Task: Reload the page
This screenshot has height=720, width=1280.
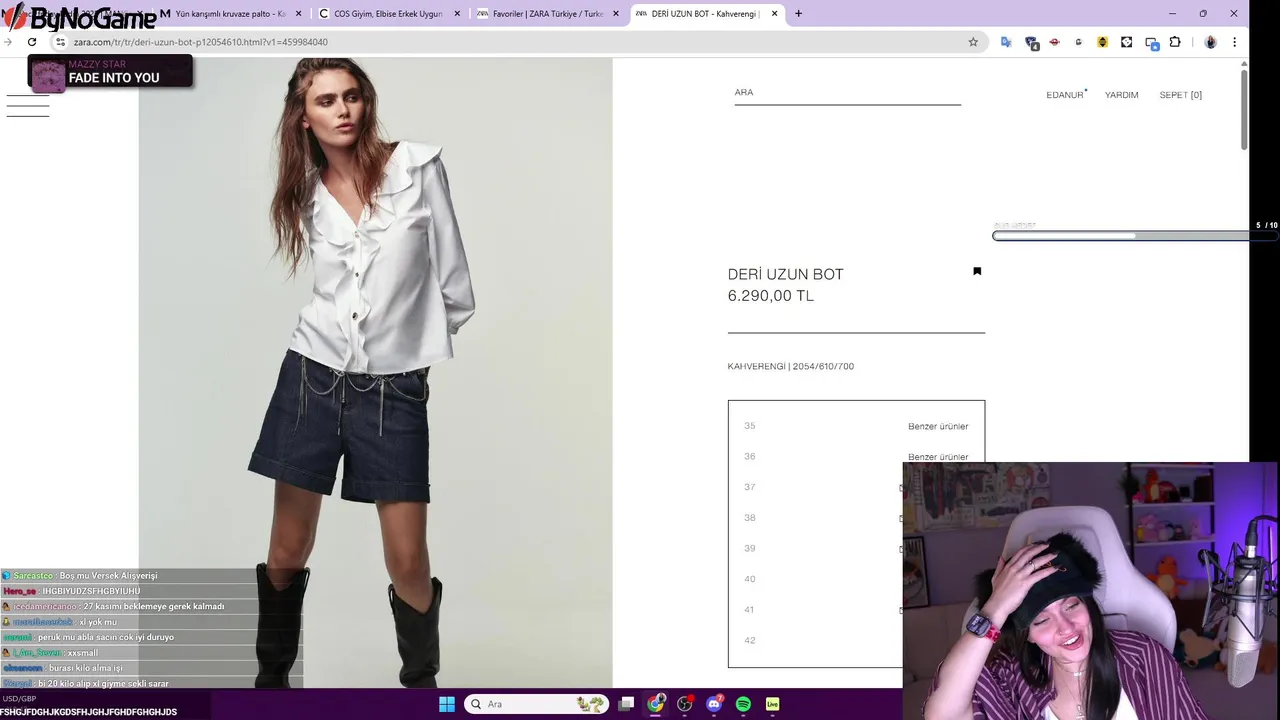Action: [x=32, y=42]
